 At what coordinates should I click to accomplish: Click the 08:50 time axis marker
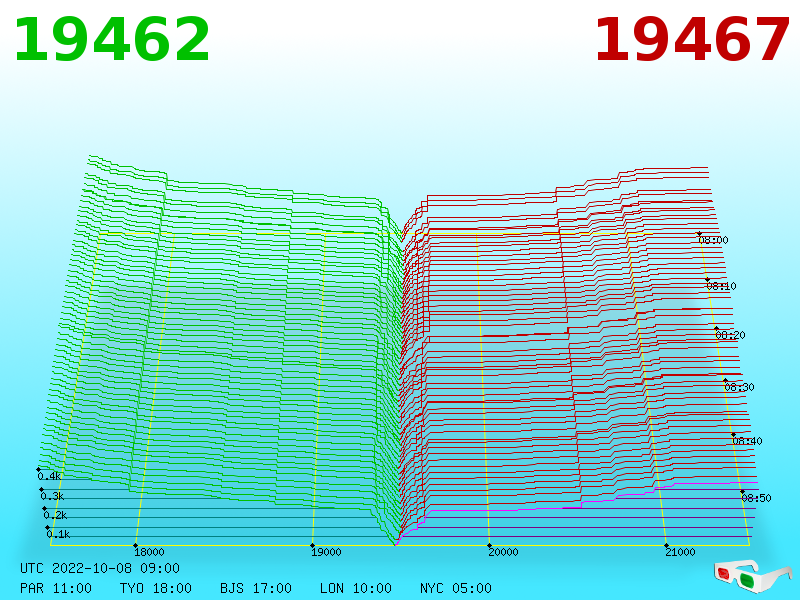[756, 498]
